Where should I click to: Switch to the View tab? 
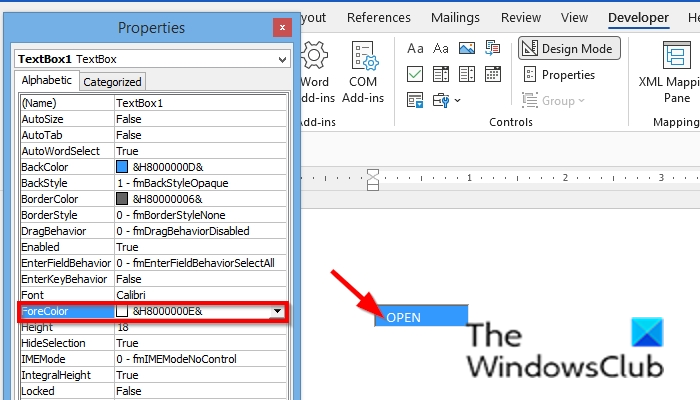point(574,17)
